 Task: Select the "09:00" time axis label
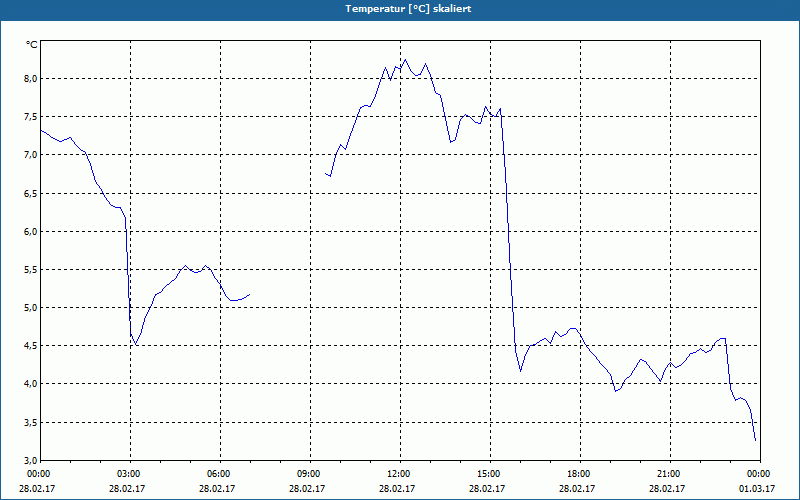(310, 474)
